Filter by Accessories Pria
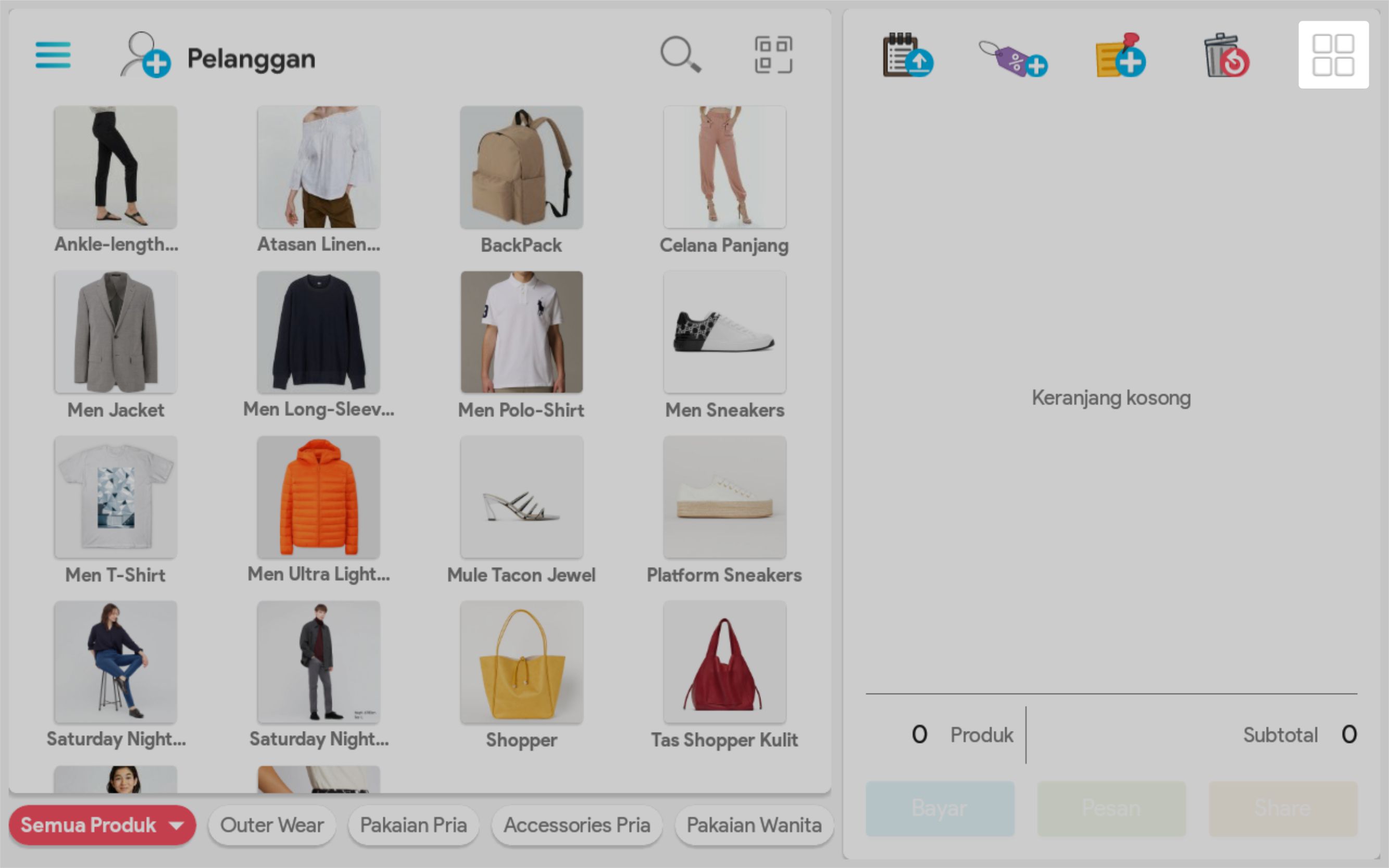Image resolution: width=1389 pixels, height=868 pixels. click(577, 825)
